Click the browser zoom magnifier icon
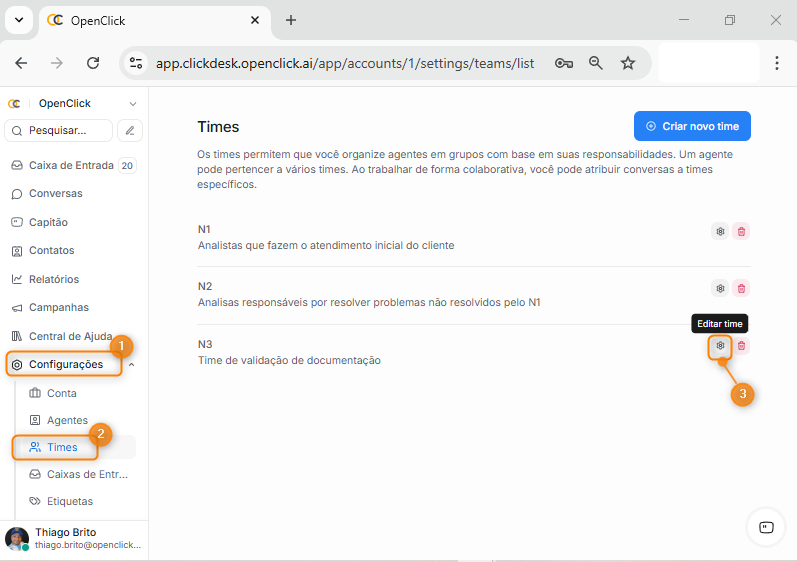This screenshot has width=797, height=562. 596,63
